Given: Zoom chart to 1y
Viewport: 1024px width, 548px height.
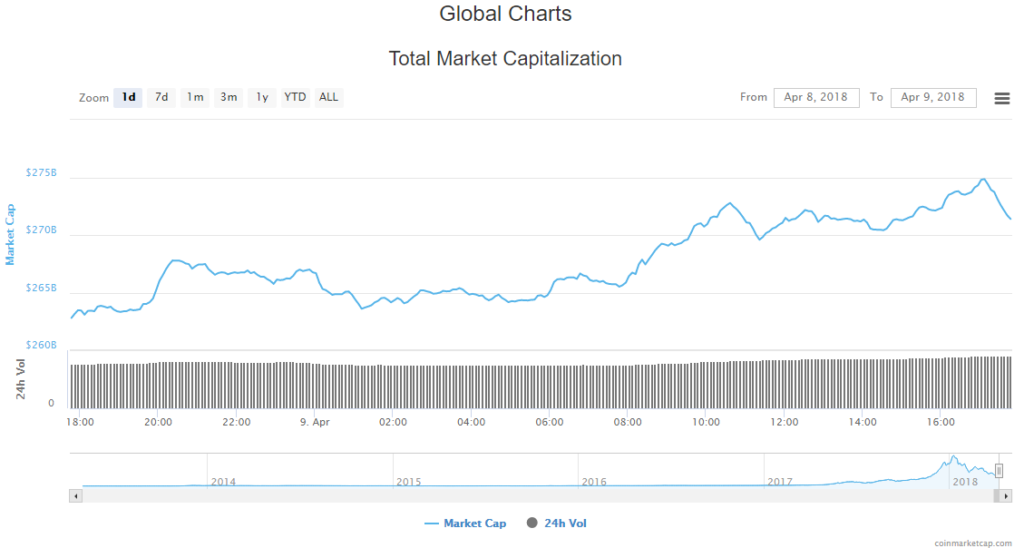Looking at the screenshot, I should (262, 97).
